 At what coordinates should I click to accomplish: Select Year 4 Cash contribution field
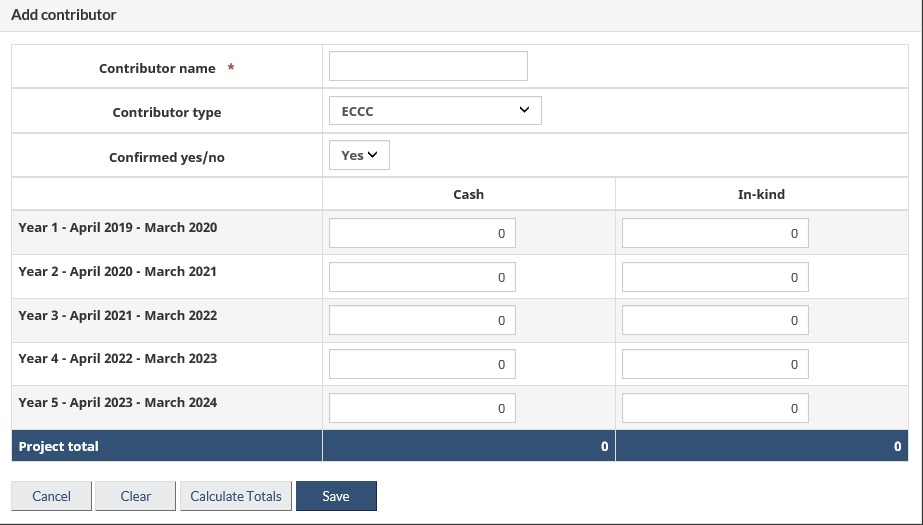[421, 364]
